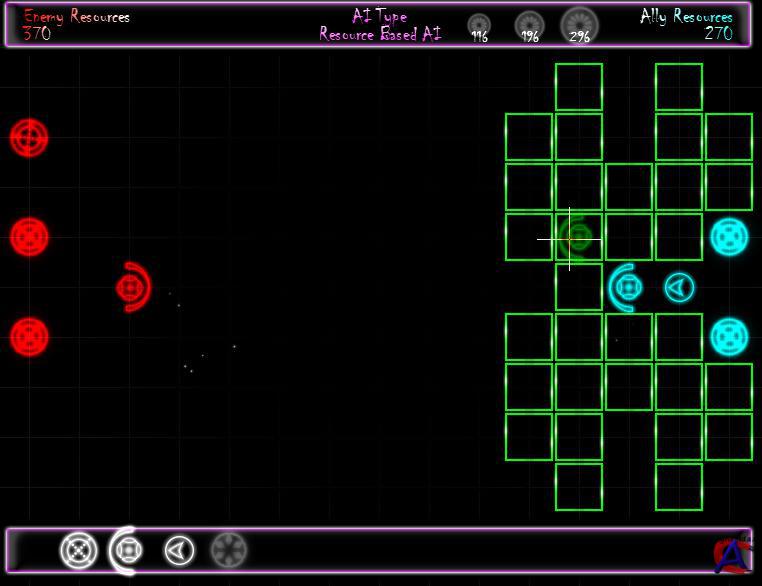The image size is (762, 586).
Task: Target the topmost red enemy turret
Action: coord(29,137)
